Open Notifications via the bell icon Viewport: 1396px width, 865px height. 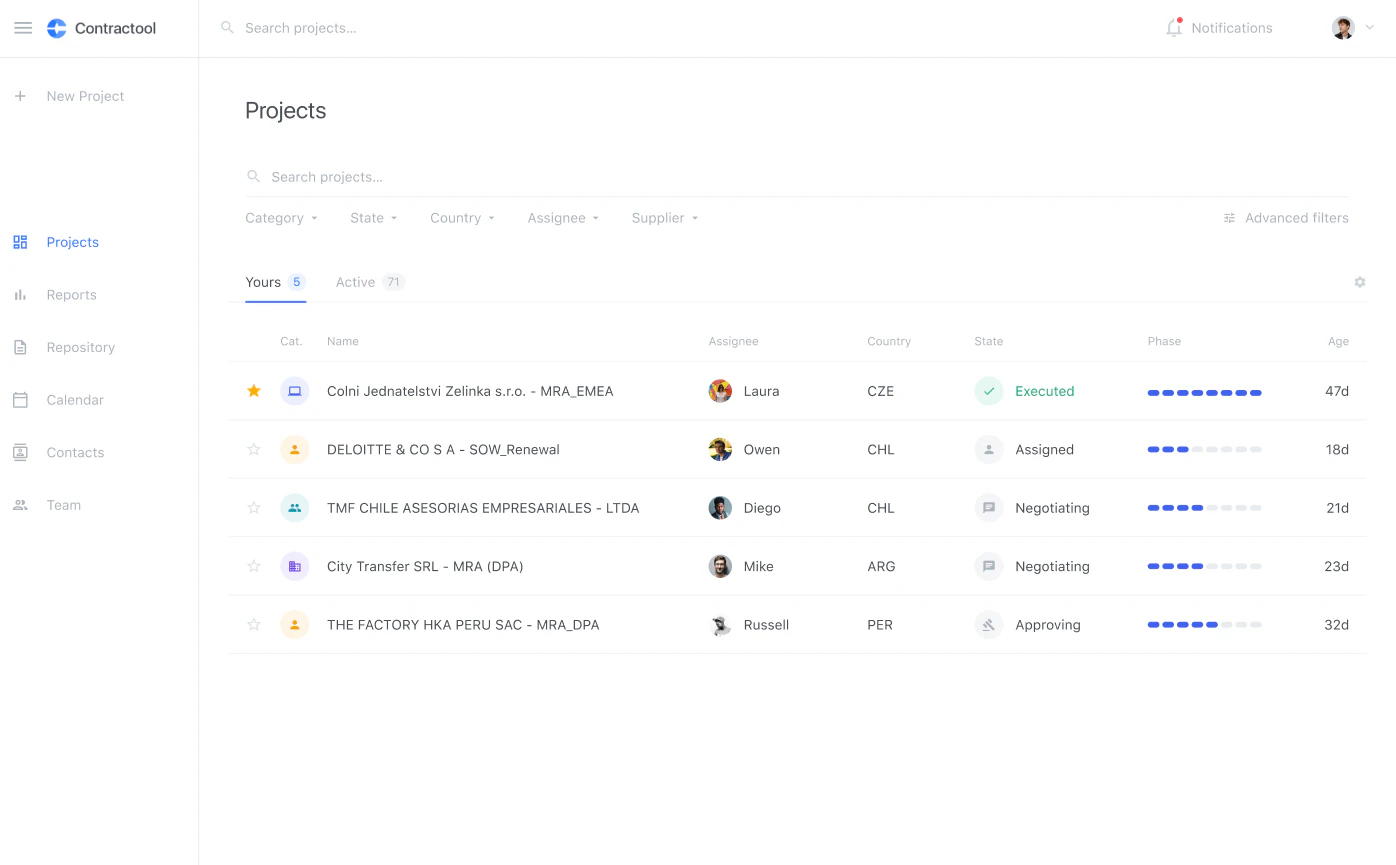(x=1173, y=27)
